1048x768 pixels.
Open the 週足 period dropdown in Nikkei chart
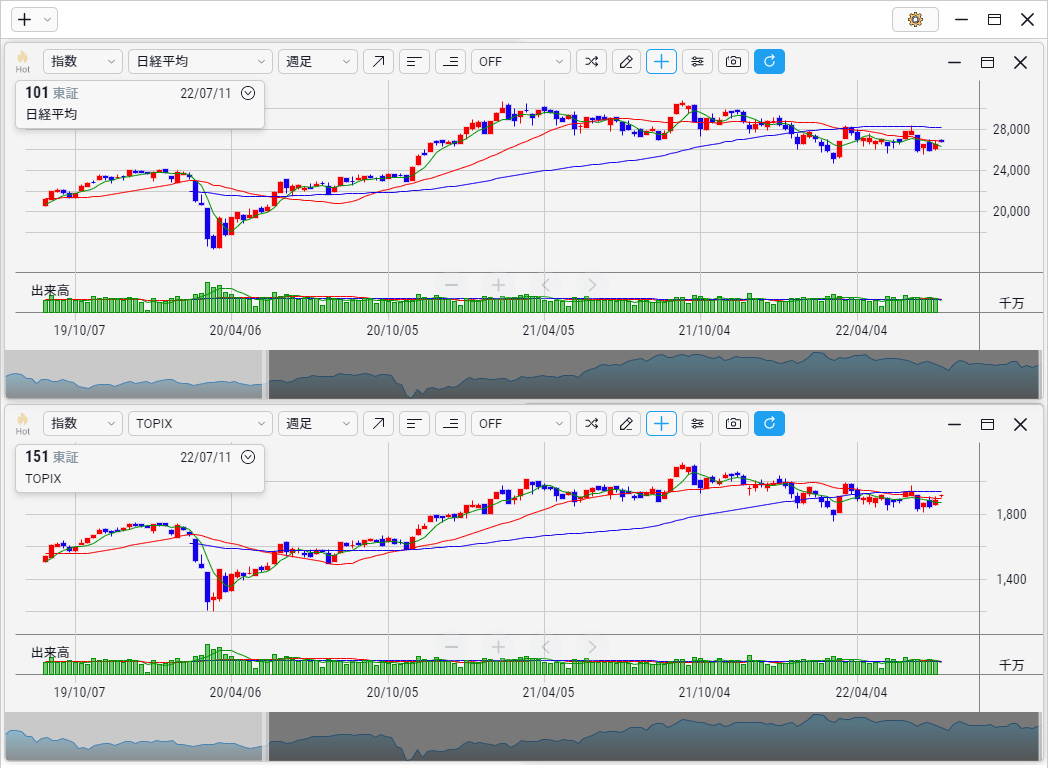(x=318, y=61)
